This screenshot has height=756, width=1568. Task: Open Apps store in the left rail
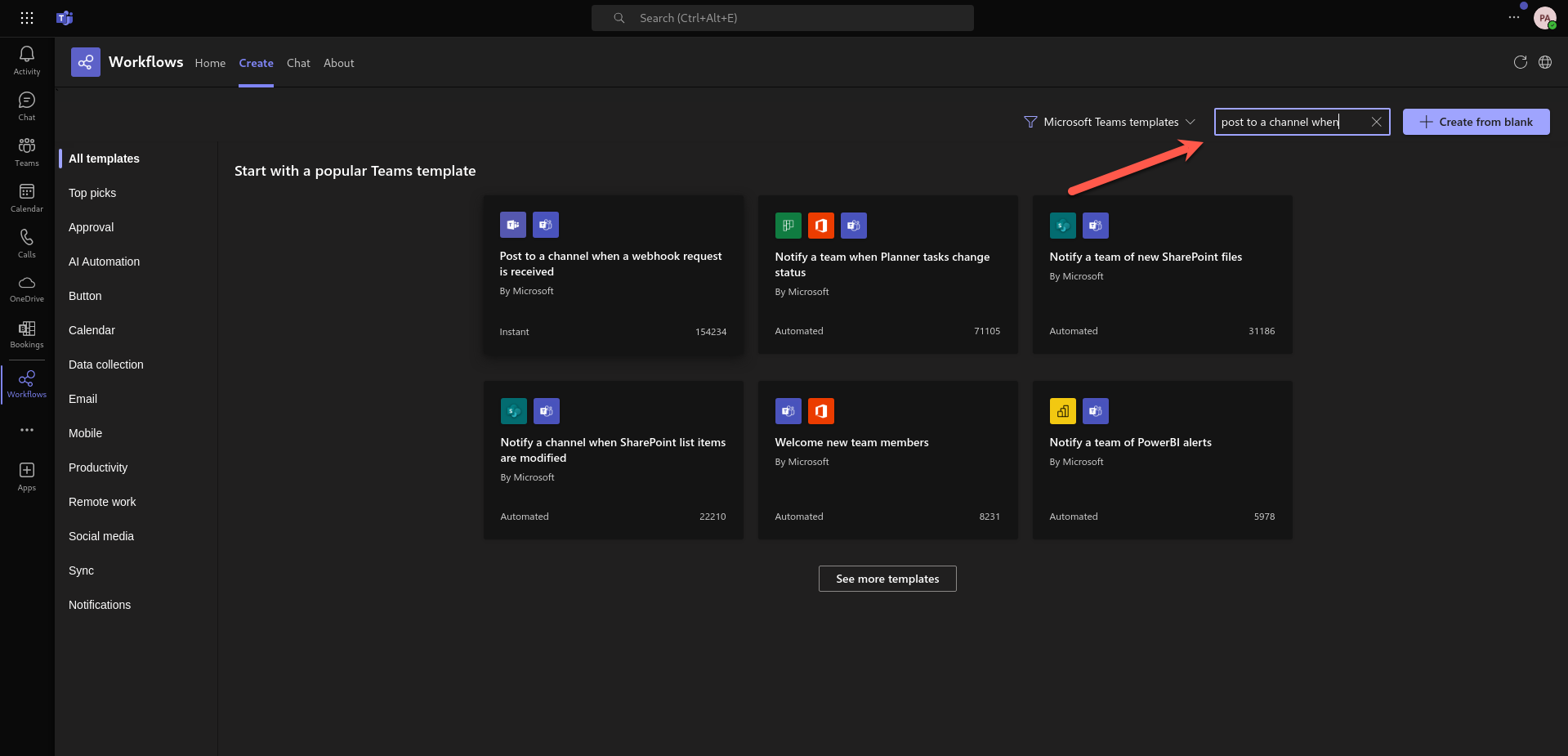pyautogui.click(x=27, y=476)
